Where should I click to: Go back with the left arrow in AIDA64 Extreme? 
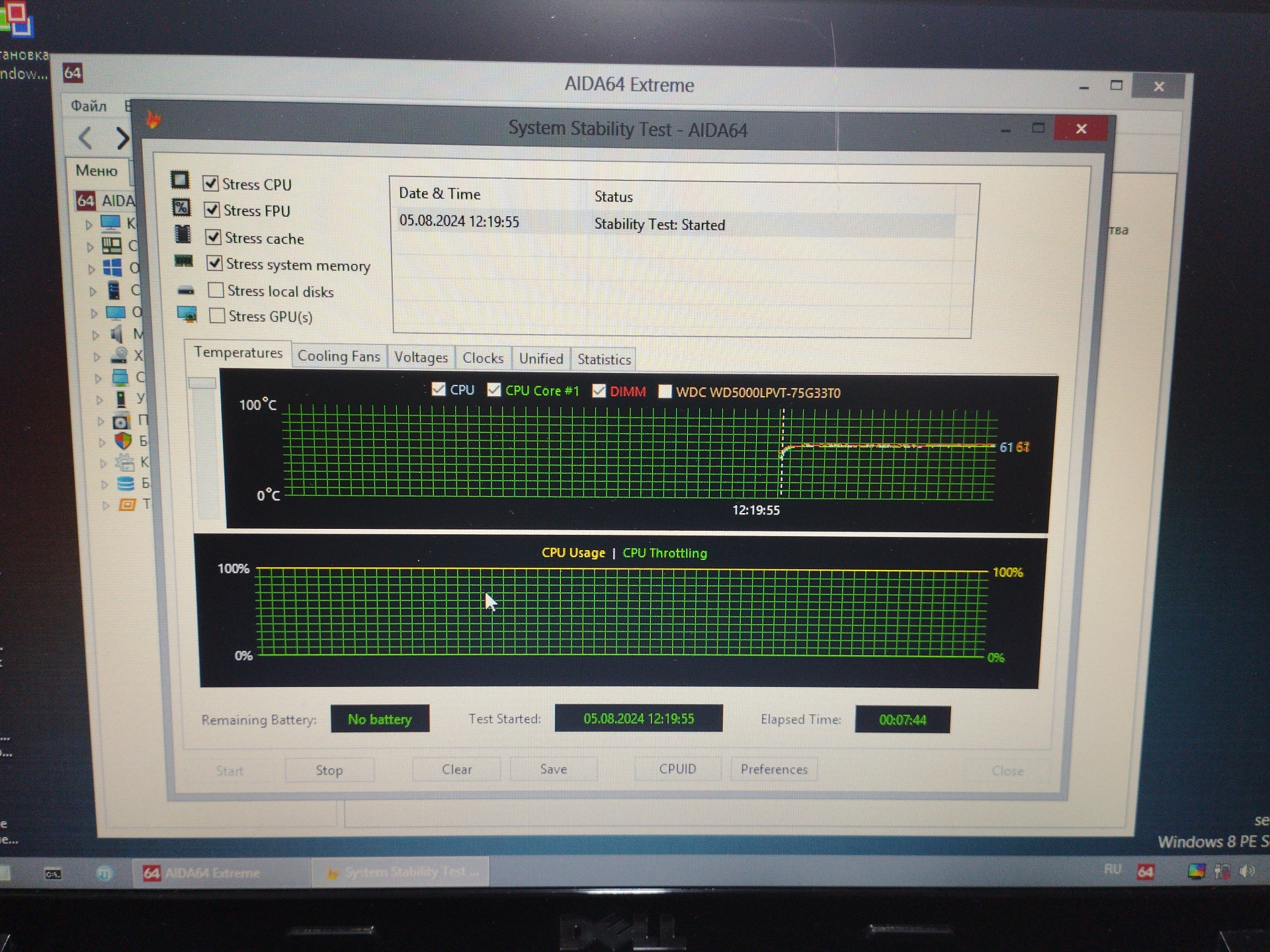[85, 138]
